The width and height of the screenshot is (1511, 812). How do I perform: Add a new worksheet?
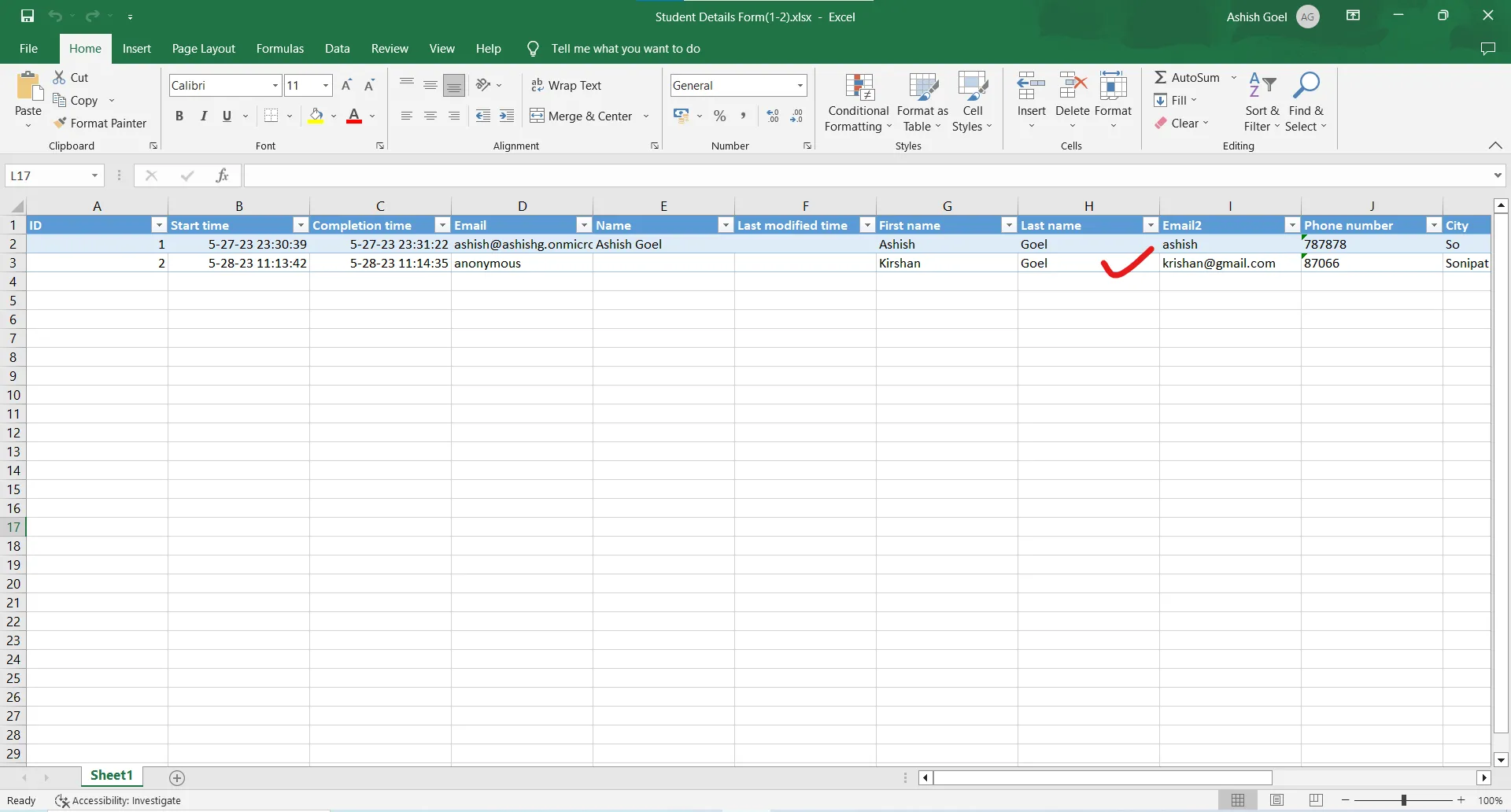click(x=177, y=777)
